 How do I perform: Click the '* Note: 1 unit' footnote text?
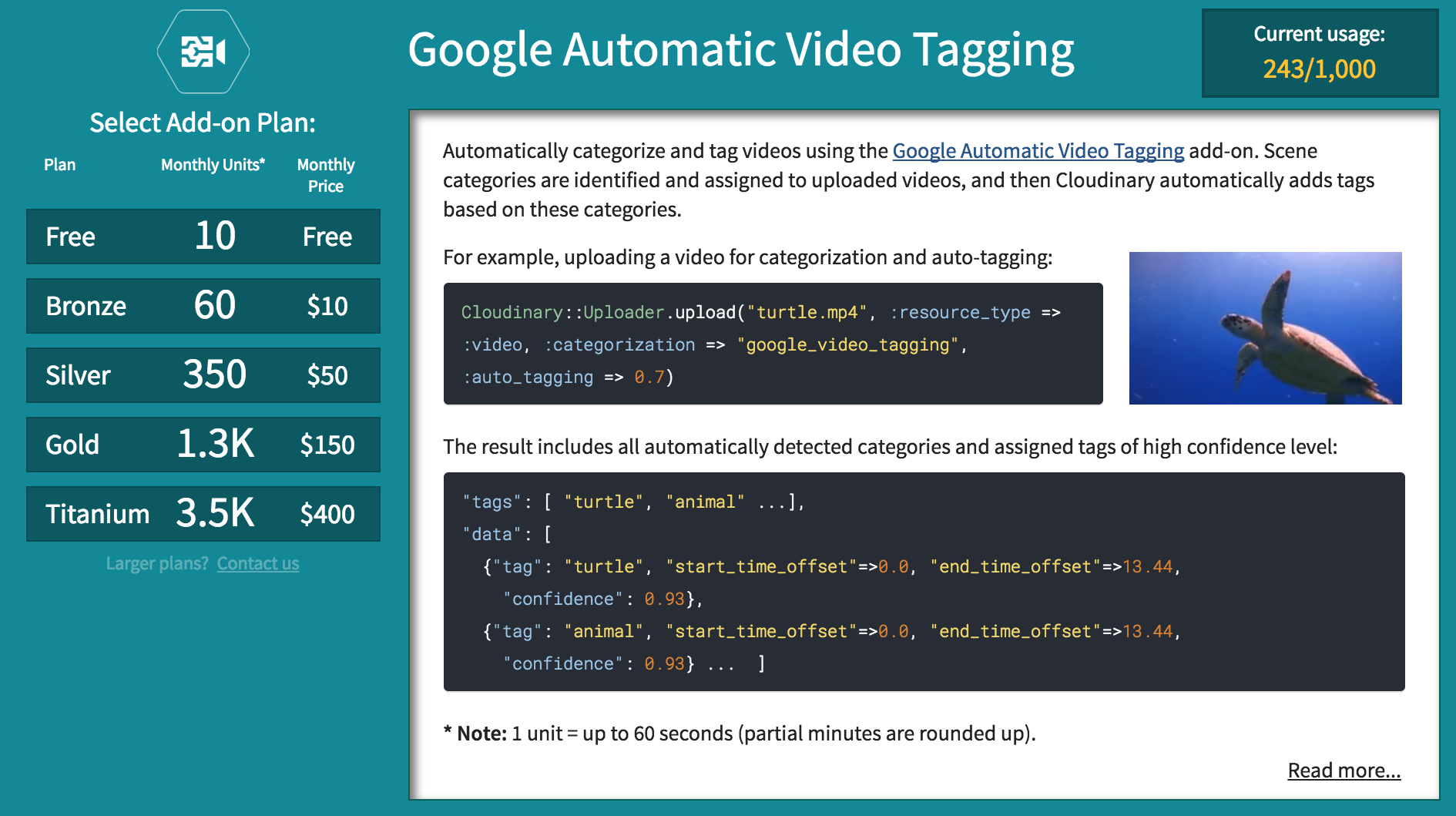pos(739,733)
